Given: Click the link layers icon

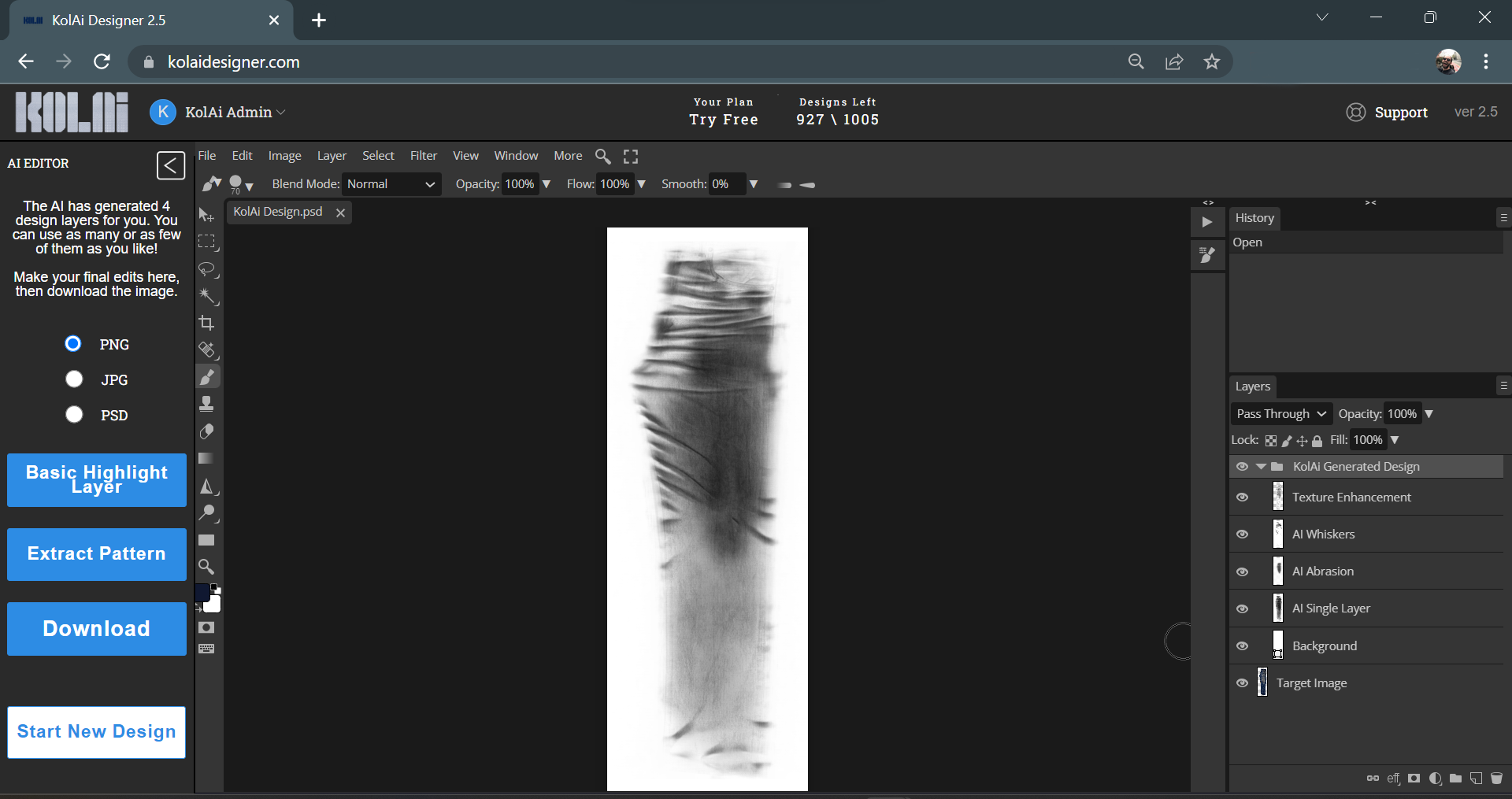Looking at the screenshot, I should (1373, 779).
